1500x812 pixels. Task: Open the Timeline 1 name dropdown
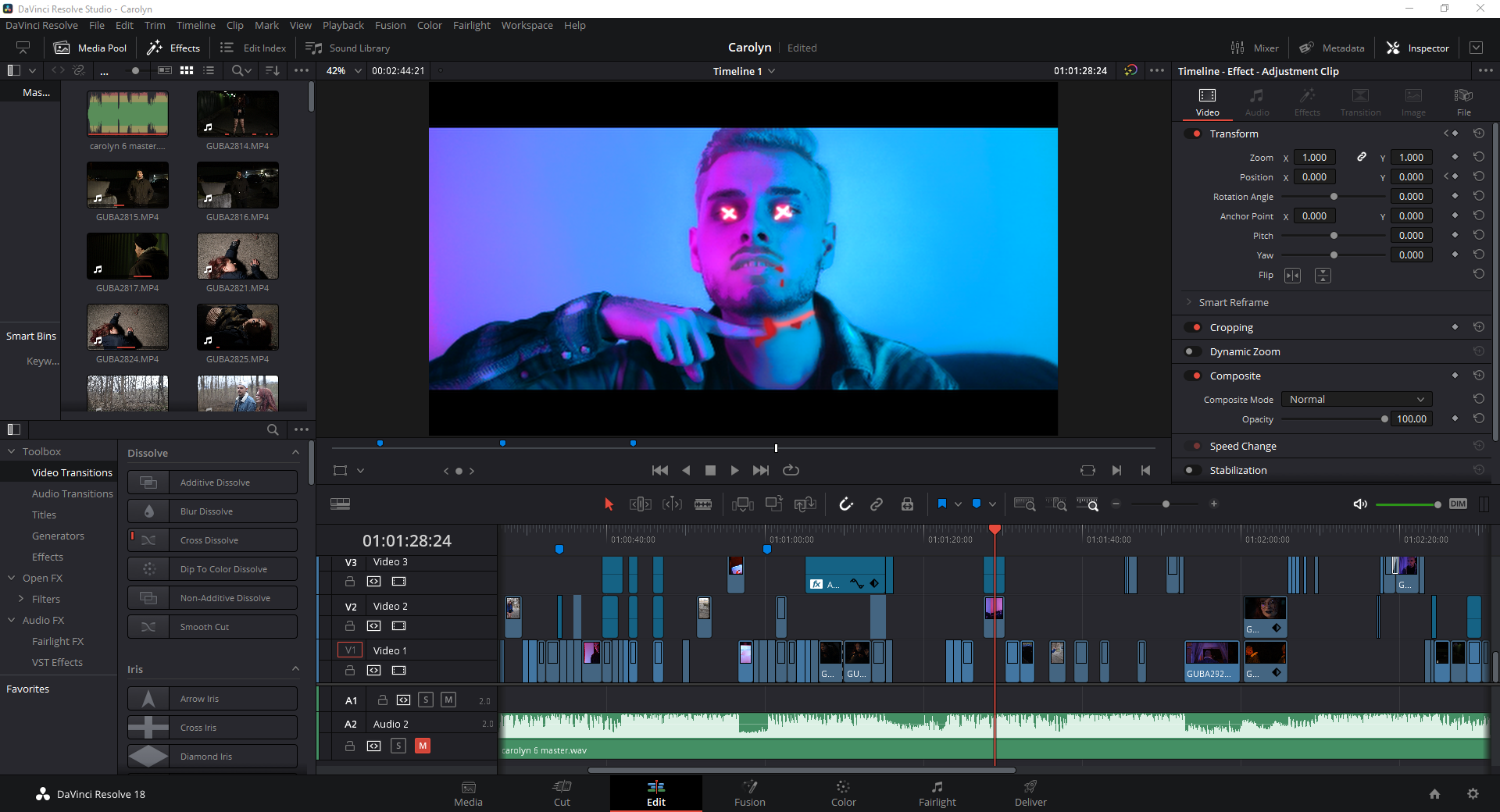click(x=772, y=71)
